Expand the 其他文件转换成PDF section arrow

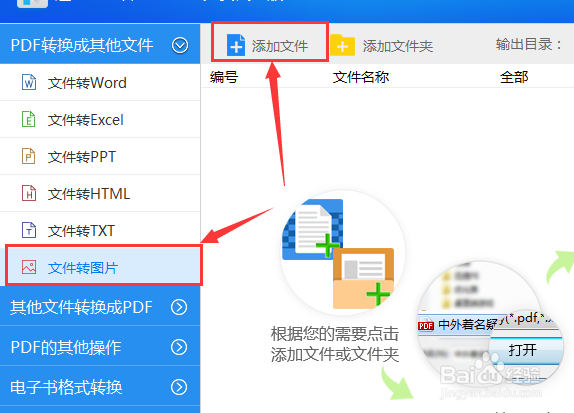click(x=179, y=307)
